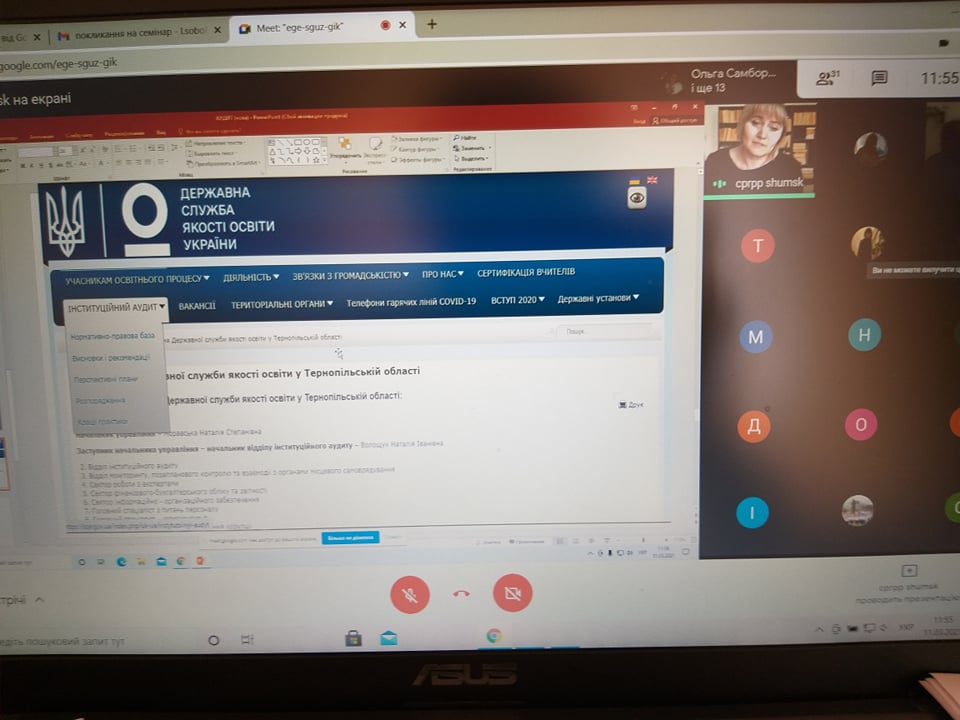Expand Державні установи menu
Screen dimensions: 960x720
tap(598, 298)
